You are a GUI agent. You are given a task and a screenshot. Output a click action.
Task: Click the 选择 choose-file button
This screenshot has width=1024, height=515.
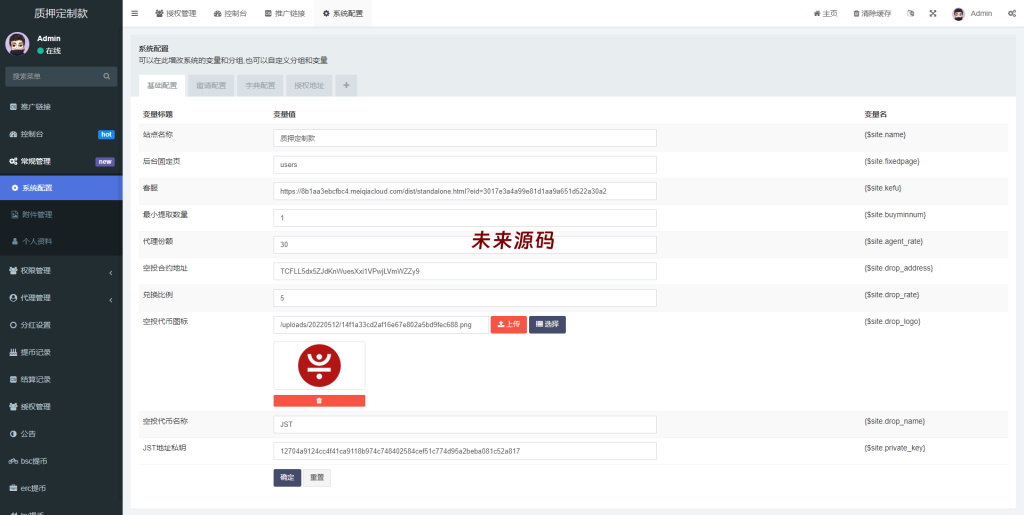tap(547, 324)
